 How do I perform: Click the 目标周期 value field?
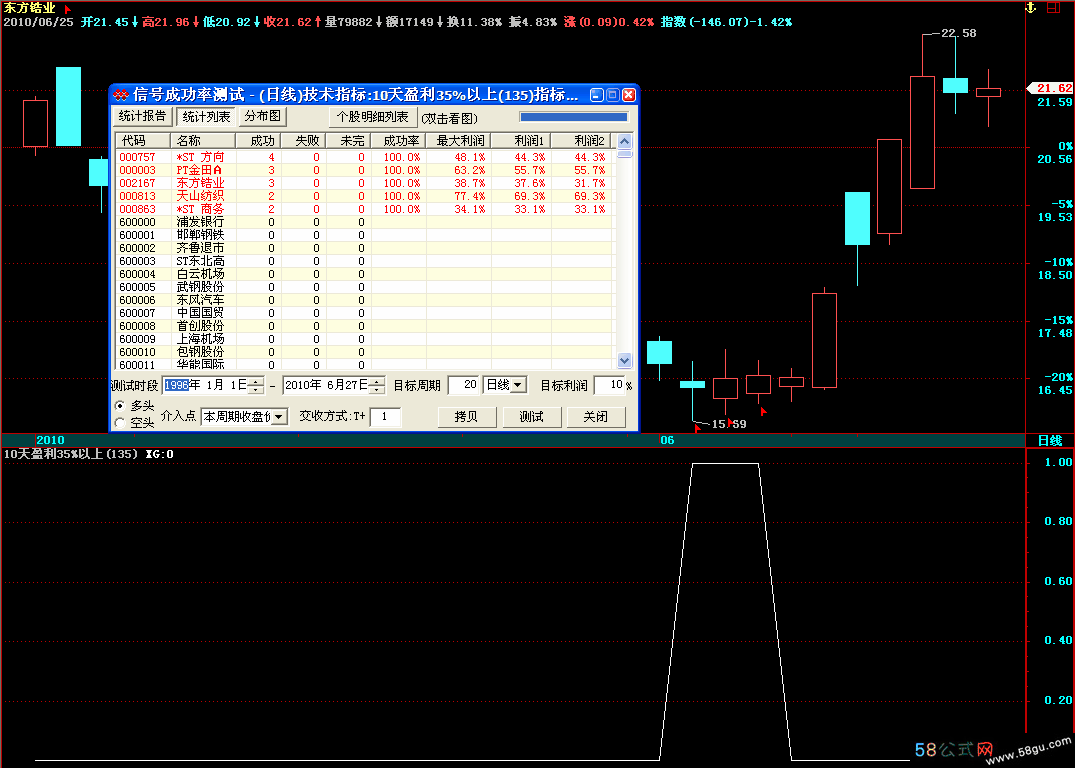click(463, 385)
